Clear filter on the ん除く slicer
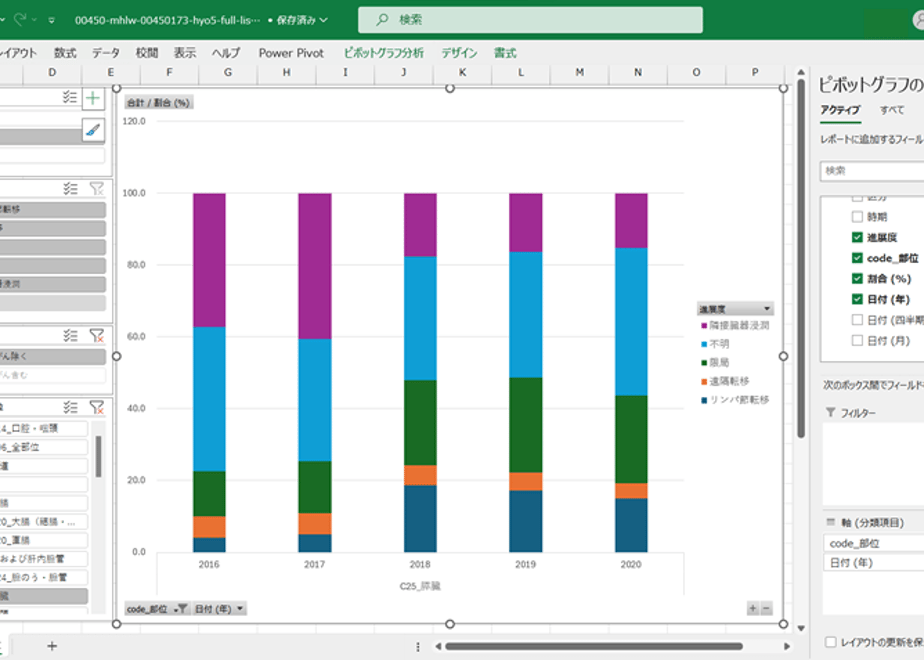This screenshot has height=660, width=924. pyautogui.click(x=97, y=335)
